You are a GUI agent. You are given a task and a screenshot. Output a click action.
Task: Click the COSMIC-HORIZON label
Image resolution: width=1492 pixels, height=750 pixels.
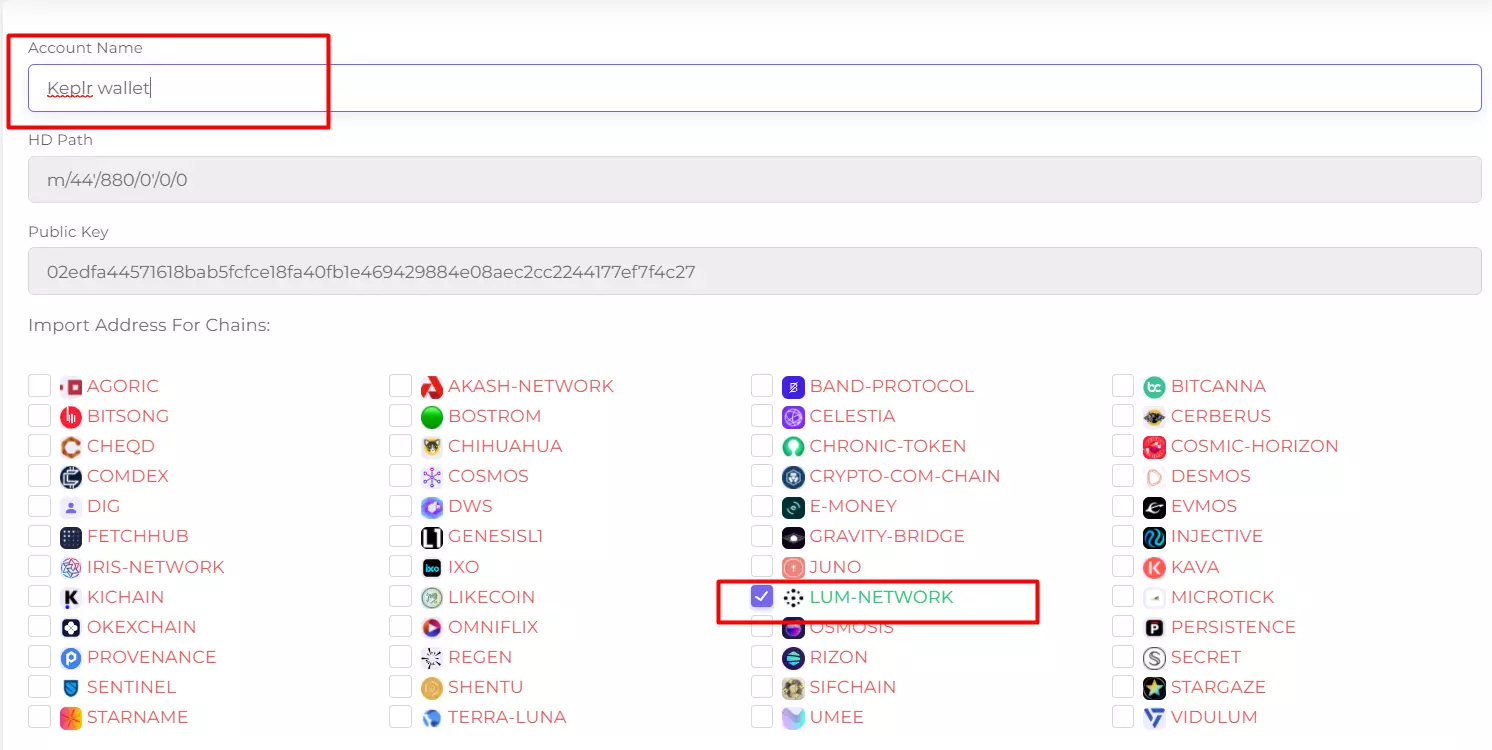(x=1255, y=446)
